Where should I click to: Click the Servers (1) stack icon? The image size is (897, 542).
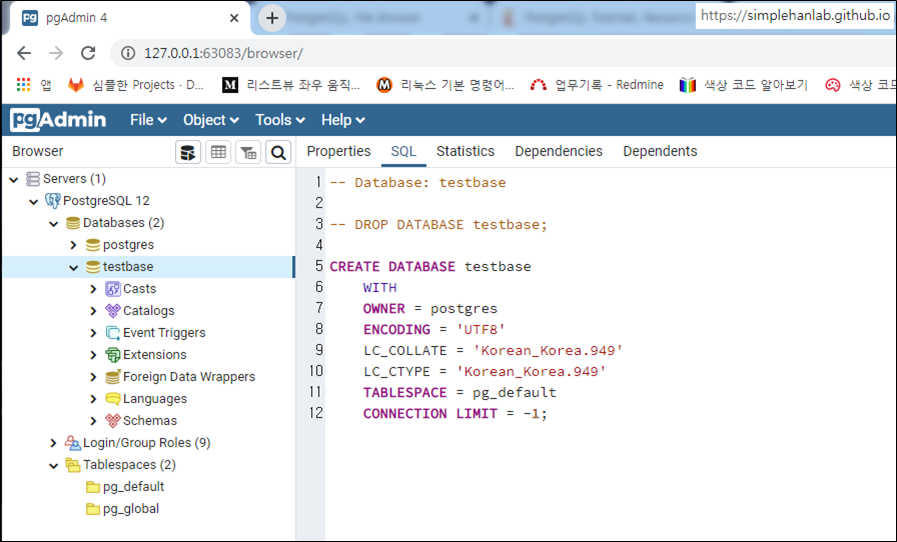[x=33, y=179]
